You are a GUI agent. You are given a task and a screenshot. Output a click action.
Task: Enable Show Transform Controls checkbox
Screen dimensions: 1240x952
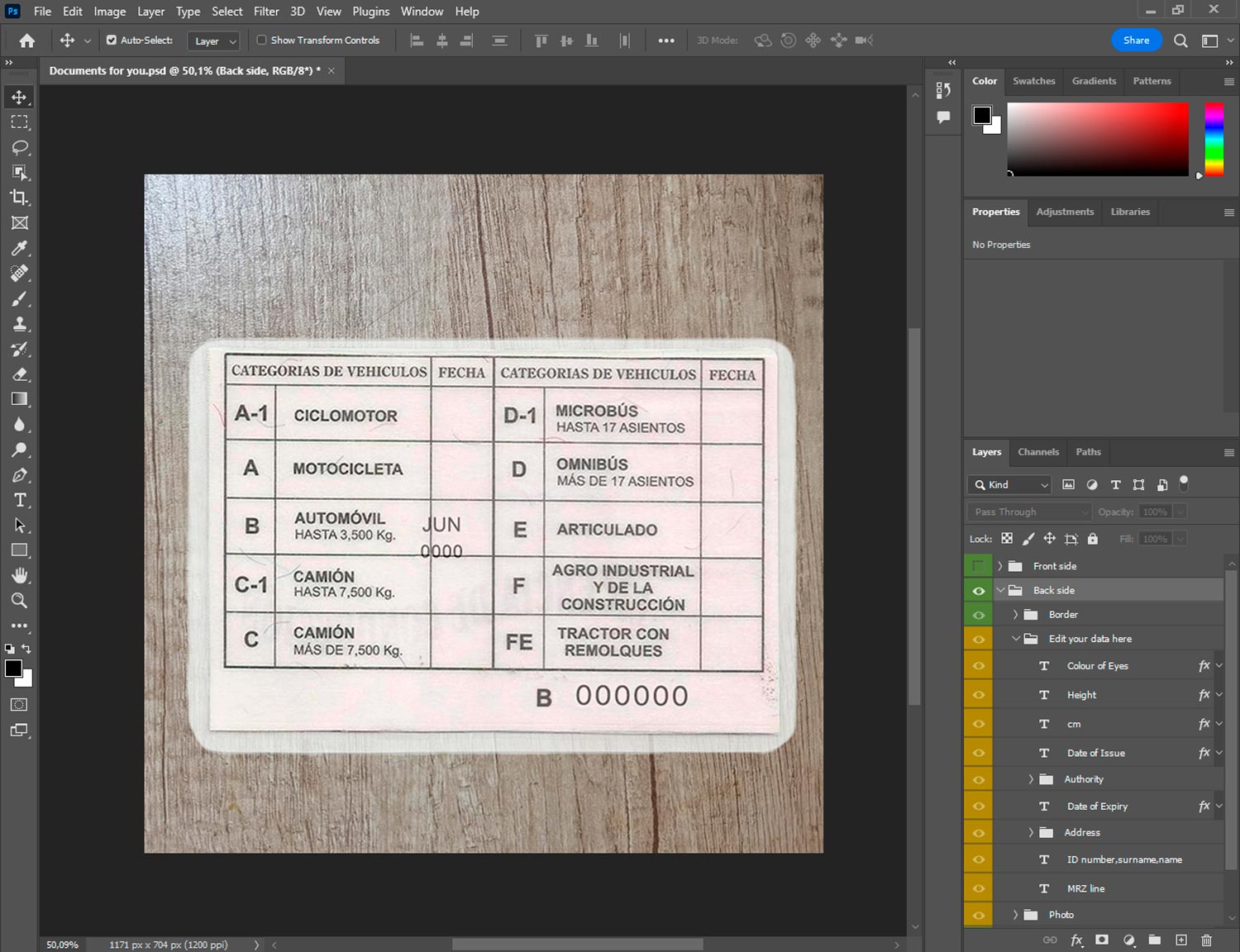click(261, 40)
